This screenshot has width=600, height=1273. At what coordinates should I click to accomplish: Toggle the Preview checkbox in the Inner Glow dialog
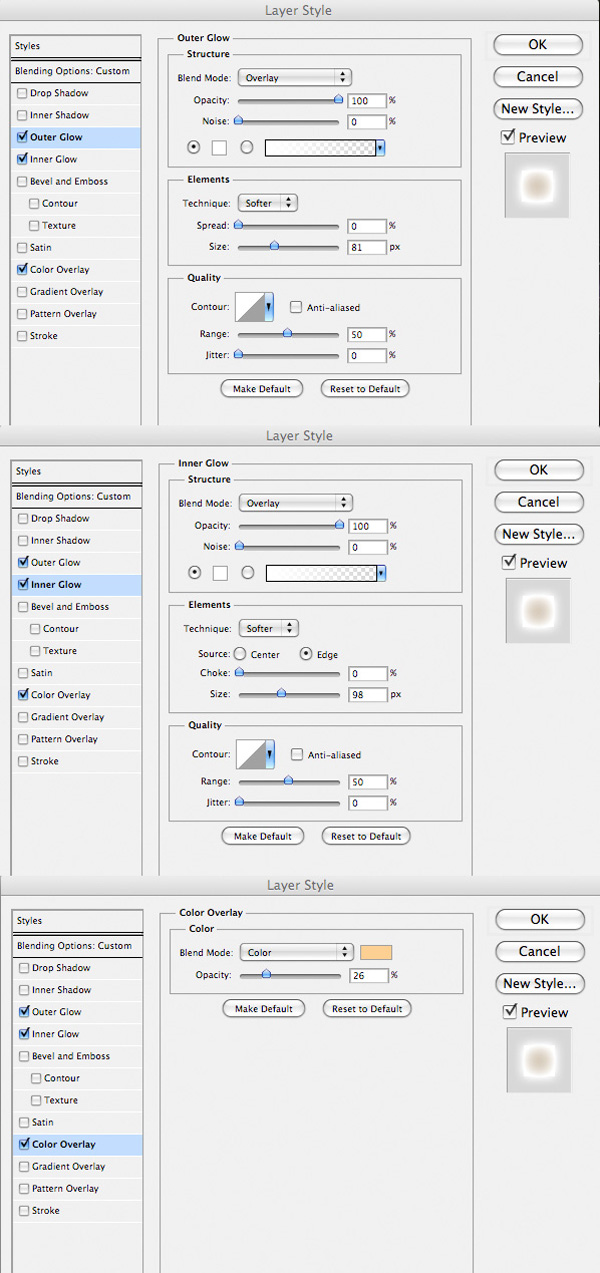(x=509, y=562)
